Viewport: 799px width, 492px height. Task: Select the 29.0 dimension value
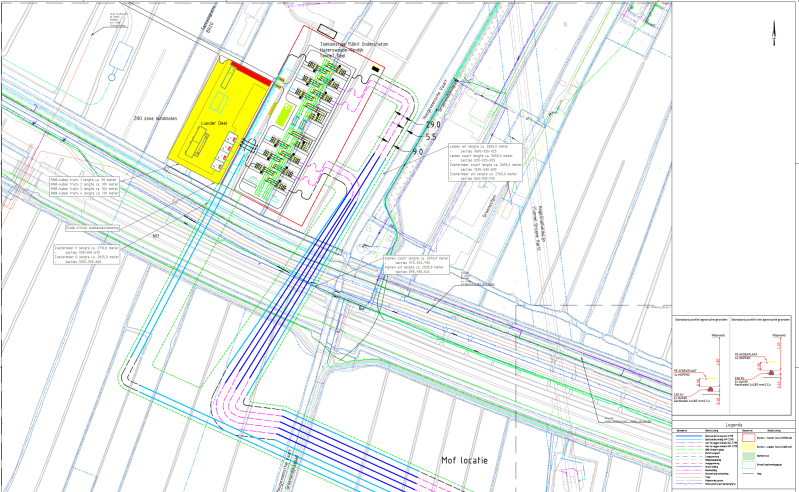[433, 124]
